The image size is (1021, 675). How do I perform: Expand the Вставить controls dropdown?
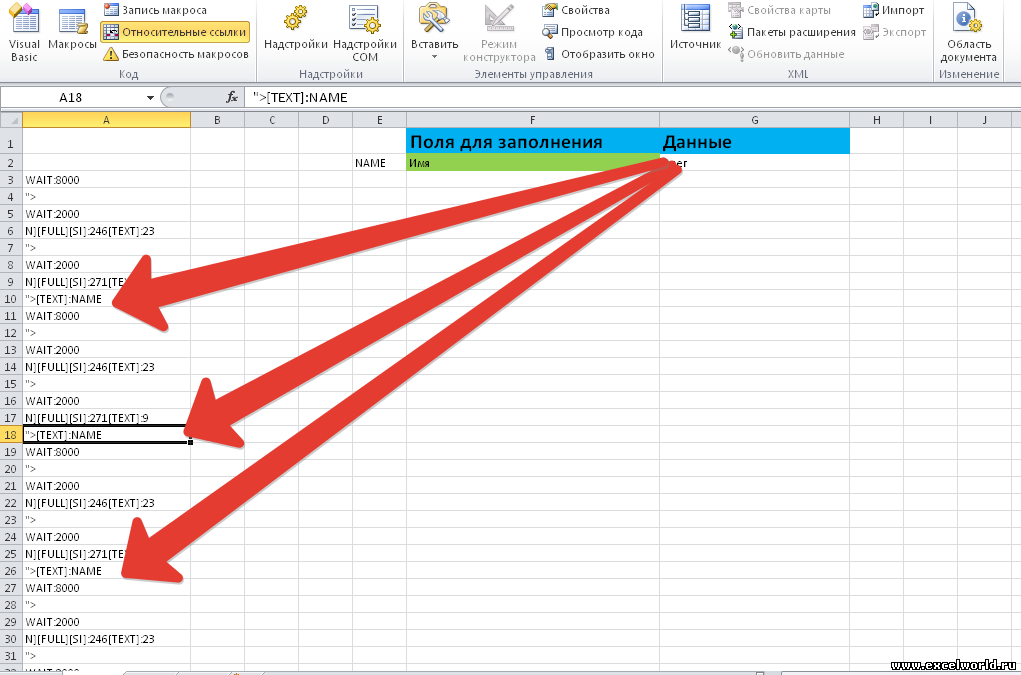(434, 56)
